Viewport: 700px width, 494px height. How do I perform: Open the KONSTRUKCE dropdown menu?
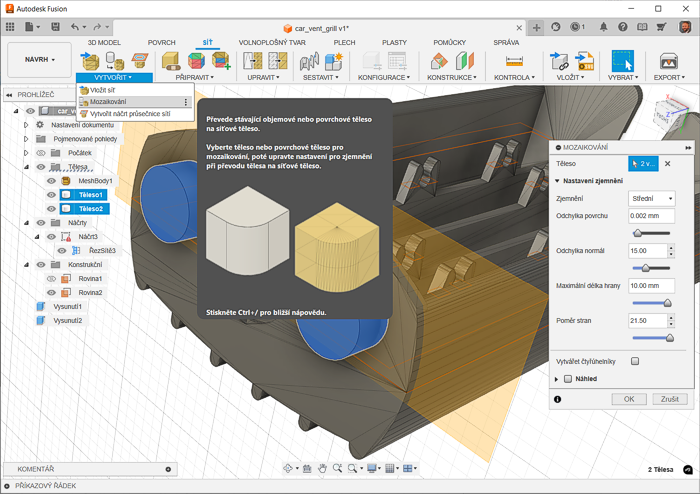[x=452, y=77]
